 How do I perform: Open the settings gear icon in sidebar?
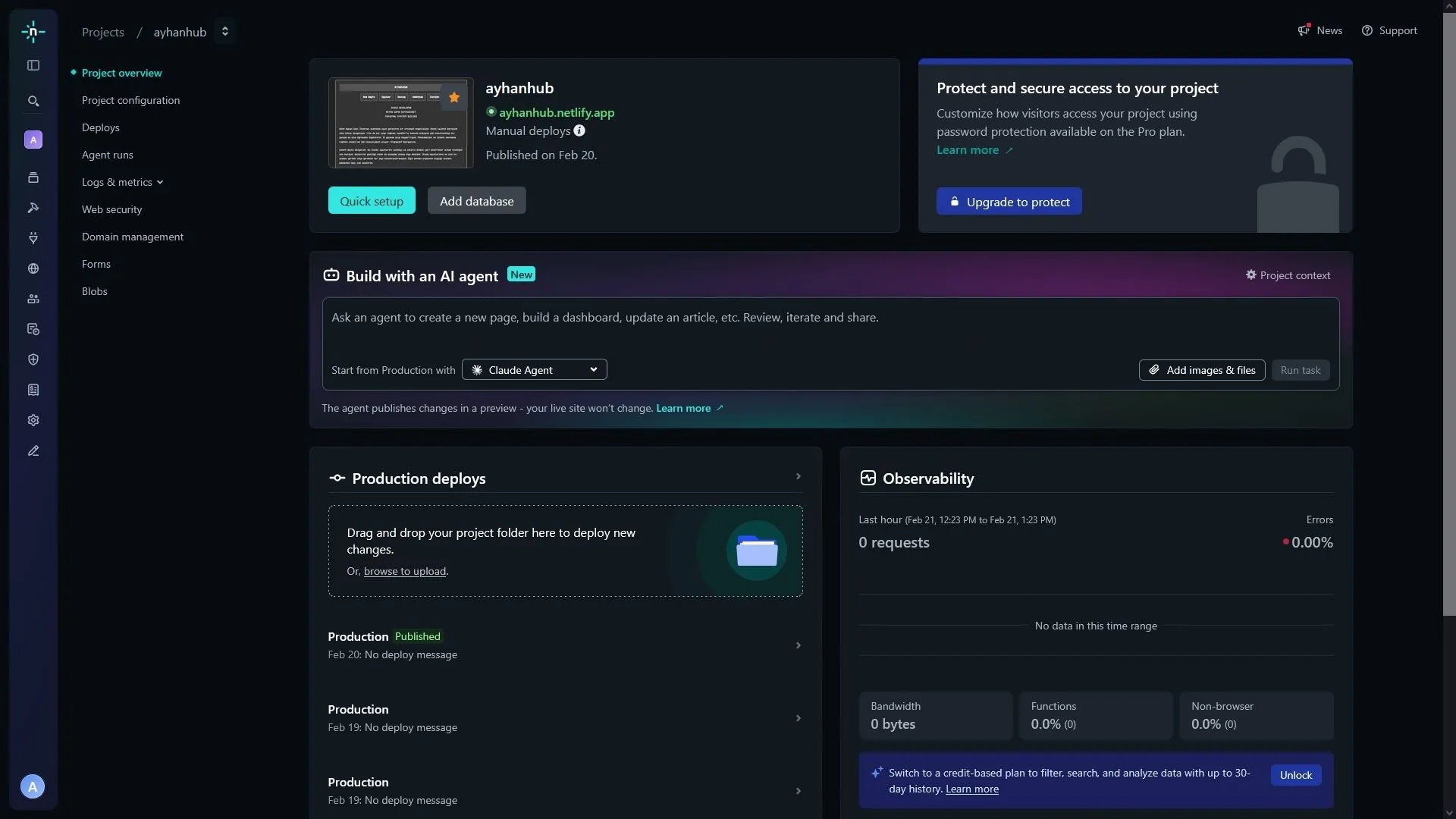pos(33,420)
